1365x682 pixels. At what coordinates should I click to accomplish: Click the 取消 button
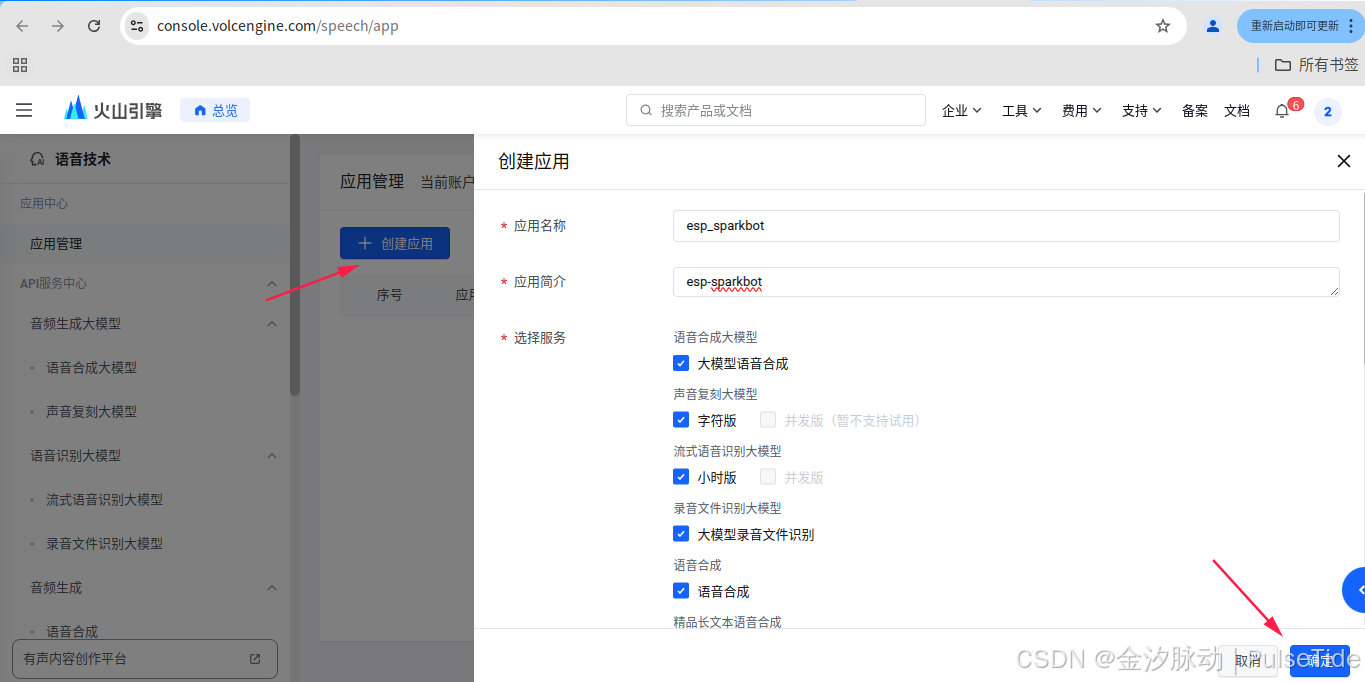pos(1248,660)
